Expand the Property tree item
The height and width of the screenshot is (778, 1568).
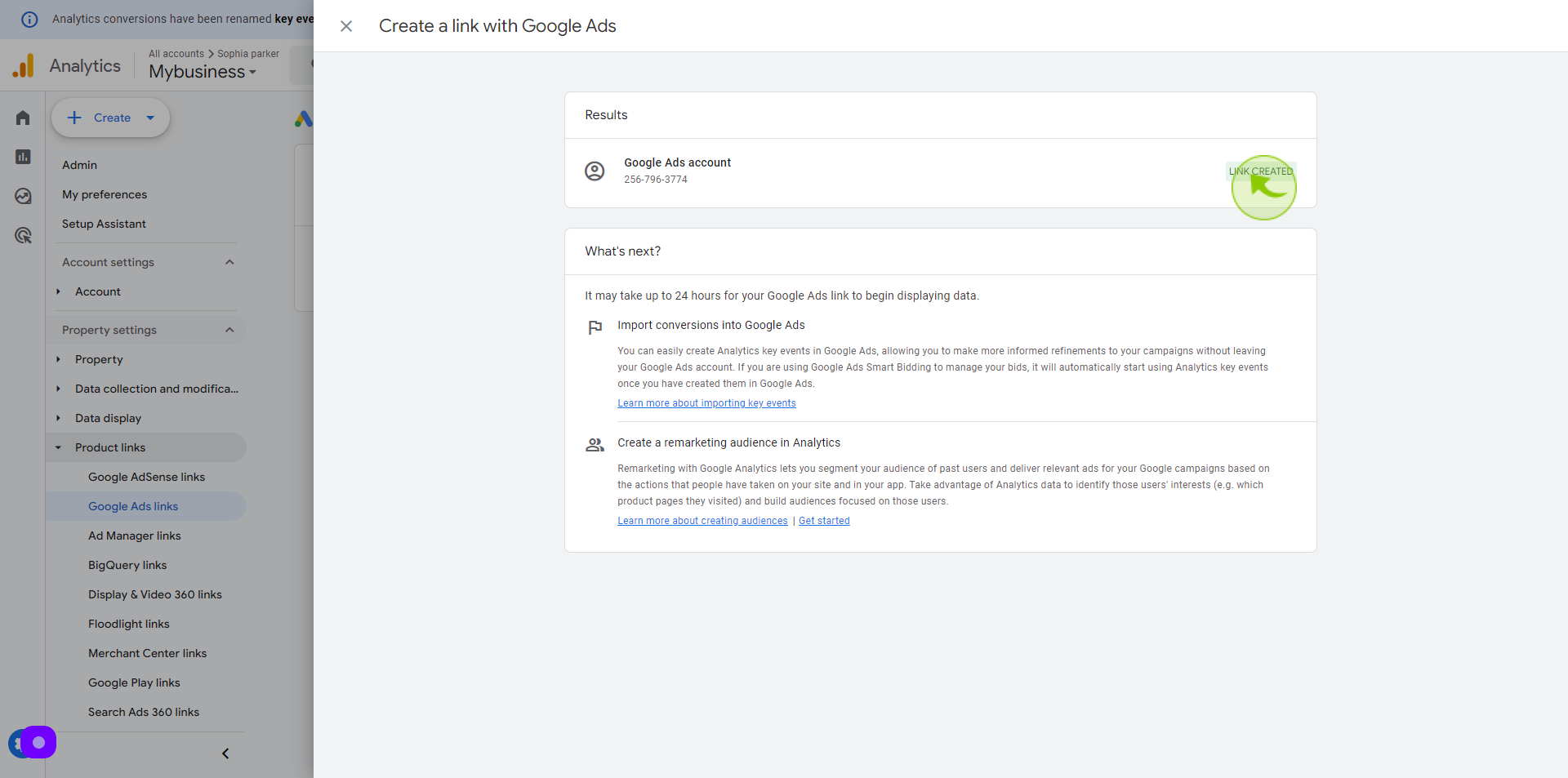pyautogui.click(x=59, y=359)
